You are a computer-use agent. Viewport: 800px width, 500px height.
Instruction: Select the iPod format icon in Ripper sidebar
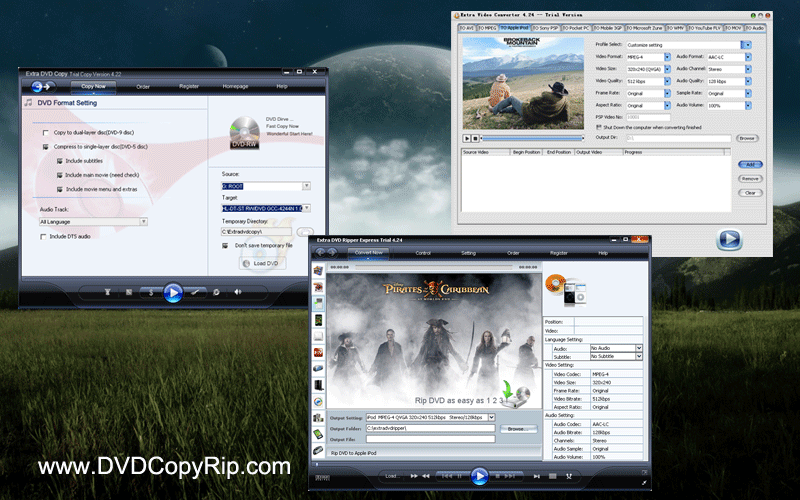[318, 303]
